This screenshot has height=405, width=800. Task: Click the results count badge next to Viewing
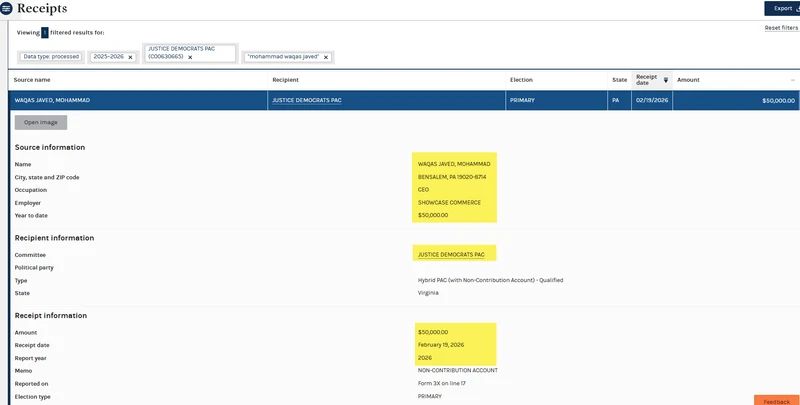[45, 33]
